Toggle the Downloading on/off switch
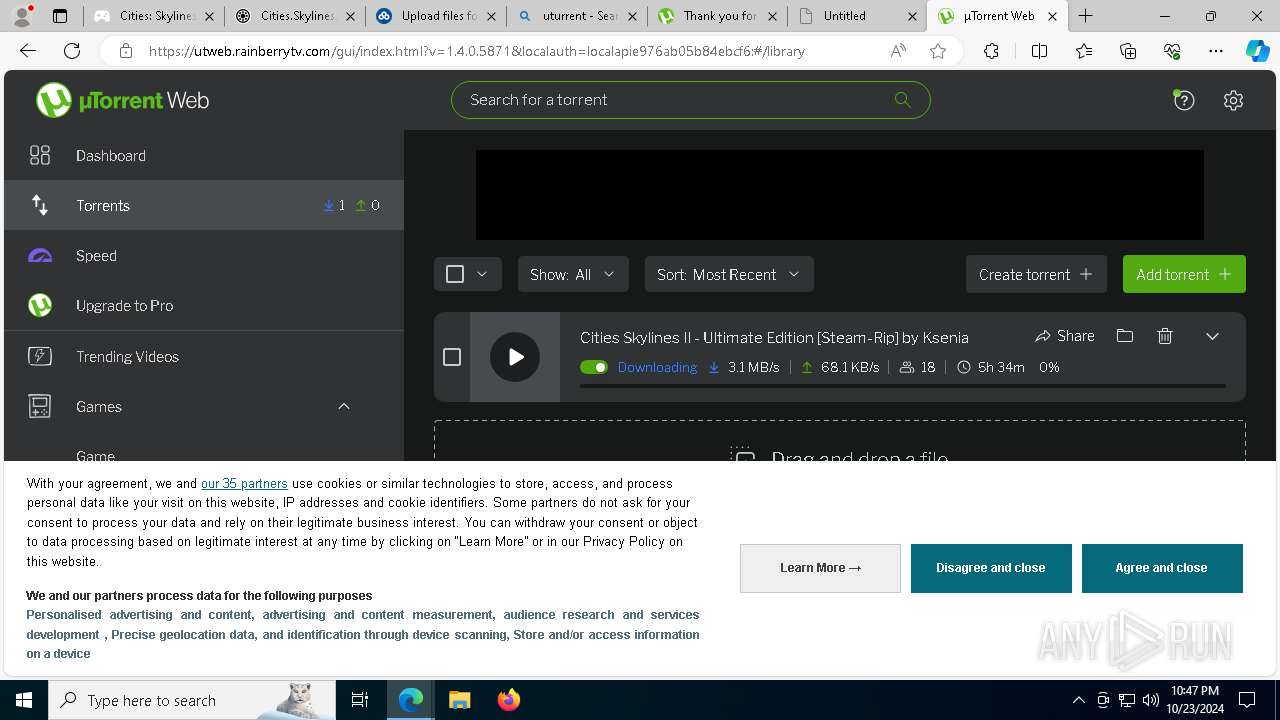The image size is (1280, 720). tap(594, 367)
